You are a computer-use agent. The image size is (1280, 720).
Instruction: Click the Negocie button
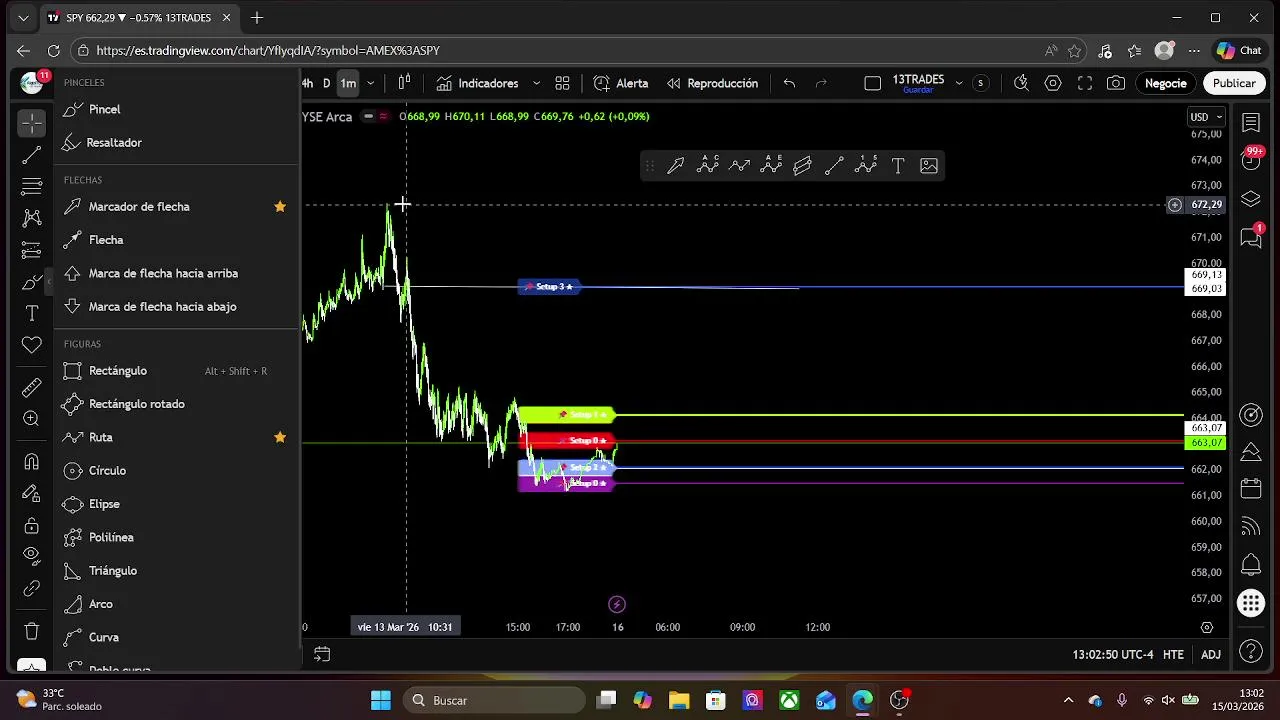tap(1165, 83)
